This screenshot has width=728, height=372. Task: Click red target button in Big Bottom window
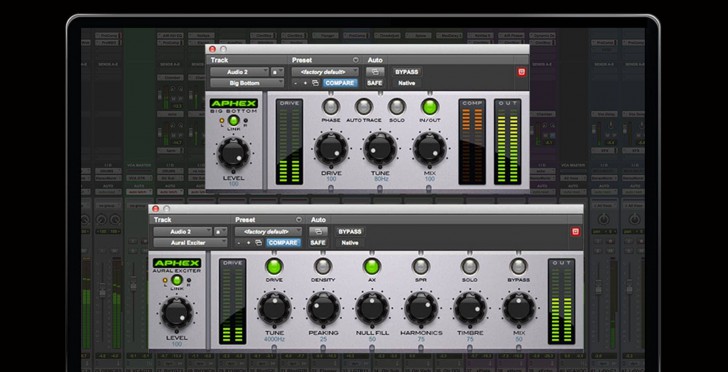coord(522,72)
